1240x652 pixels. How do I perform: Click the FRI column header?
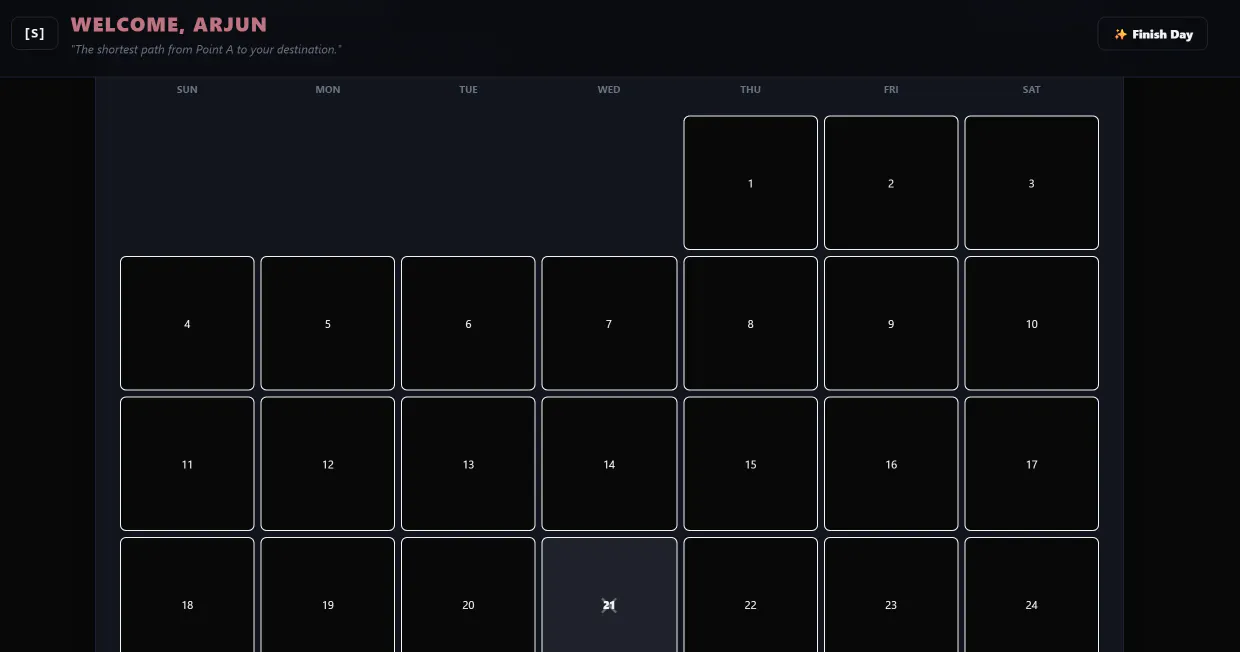(x=891, y=90)
